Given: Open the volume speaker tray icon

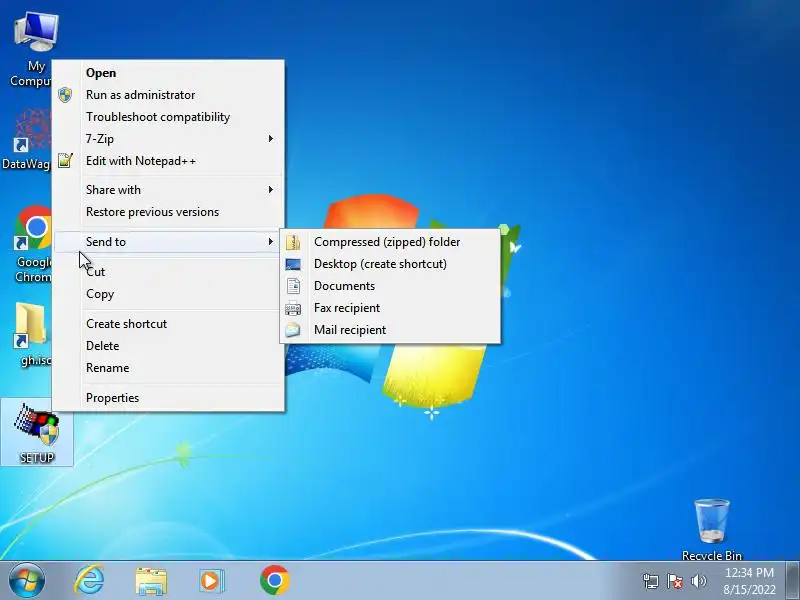Looking at the screenshot, I should coord(698,581).
